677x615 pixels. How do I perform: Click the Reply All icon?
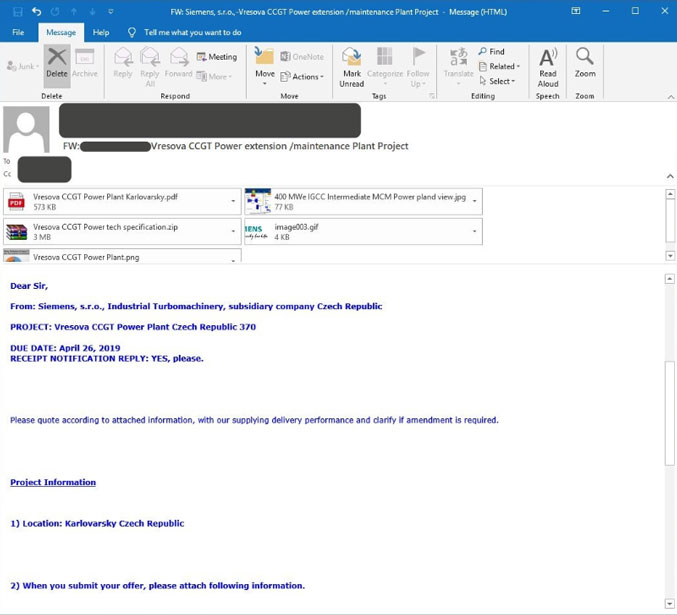pos(150,57)
